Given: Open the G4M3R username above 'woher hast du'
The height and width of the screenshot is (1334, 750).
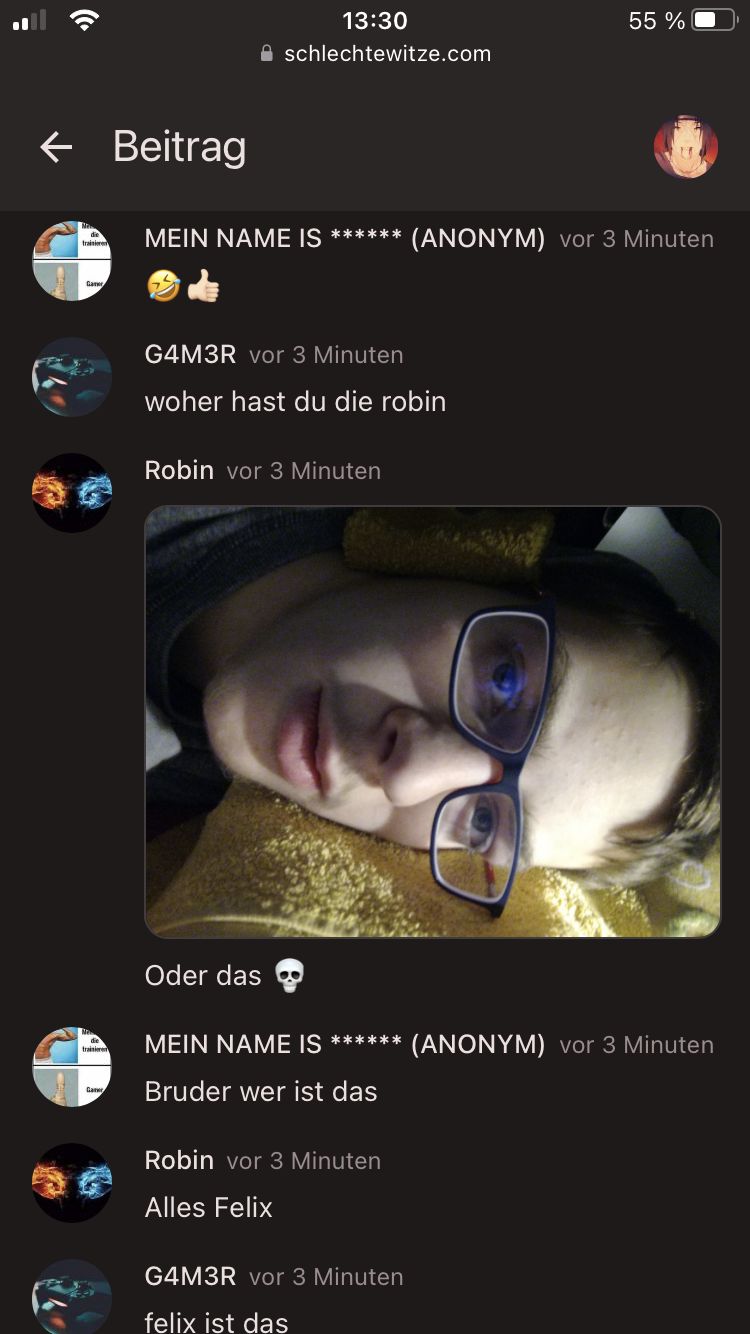Looking at the screenshot, I should click(x=190, y=354).
